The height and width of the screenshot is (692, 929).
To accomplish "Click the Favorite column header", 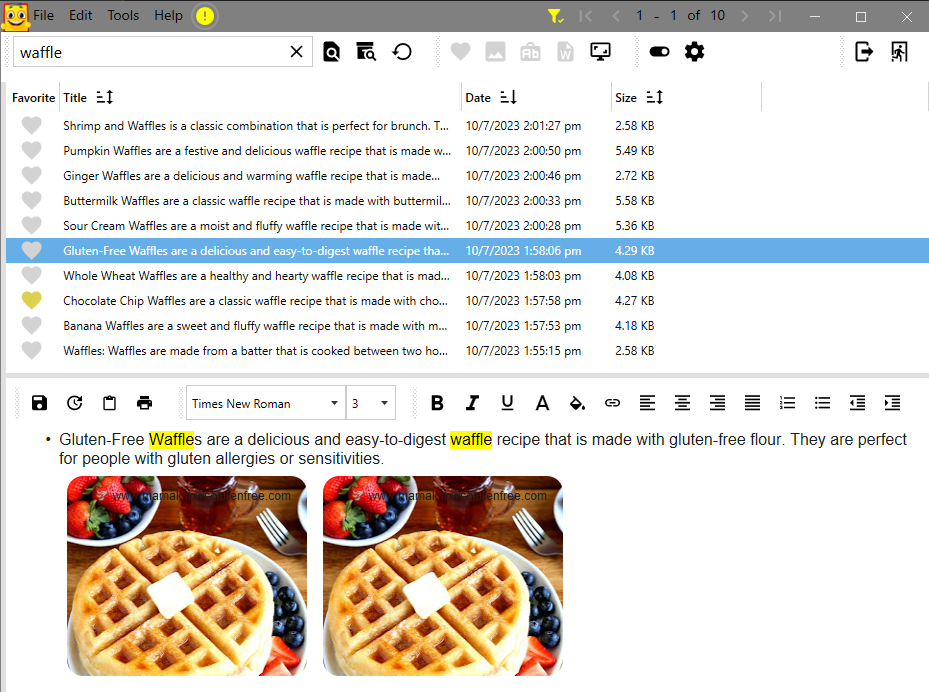I will 33,98.
